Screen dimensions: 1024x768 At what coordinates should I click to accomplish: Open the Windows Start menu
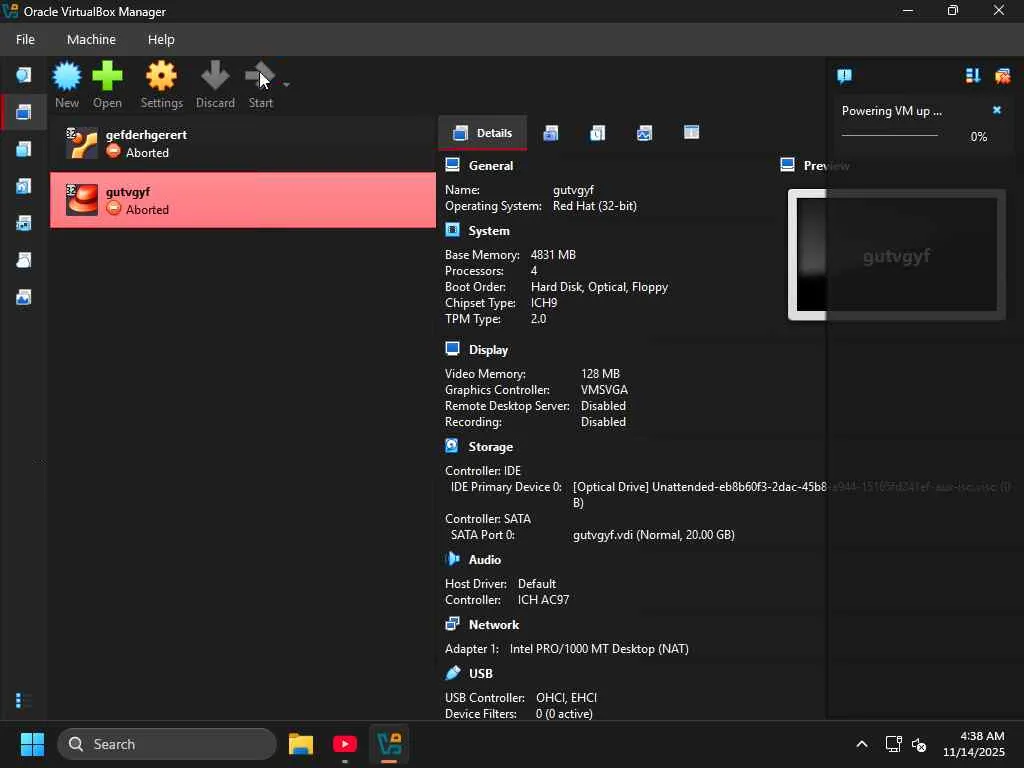[x=32, y=744]
